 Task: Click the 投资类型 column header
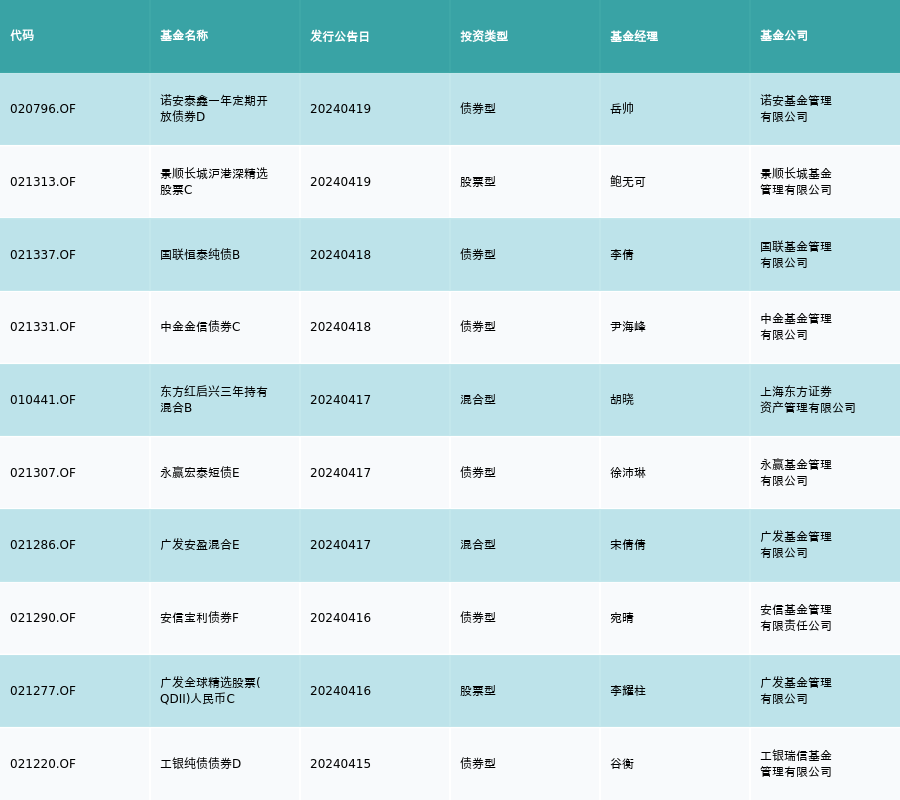pyautogui.click(x=484, y=36)
